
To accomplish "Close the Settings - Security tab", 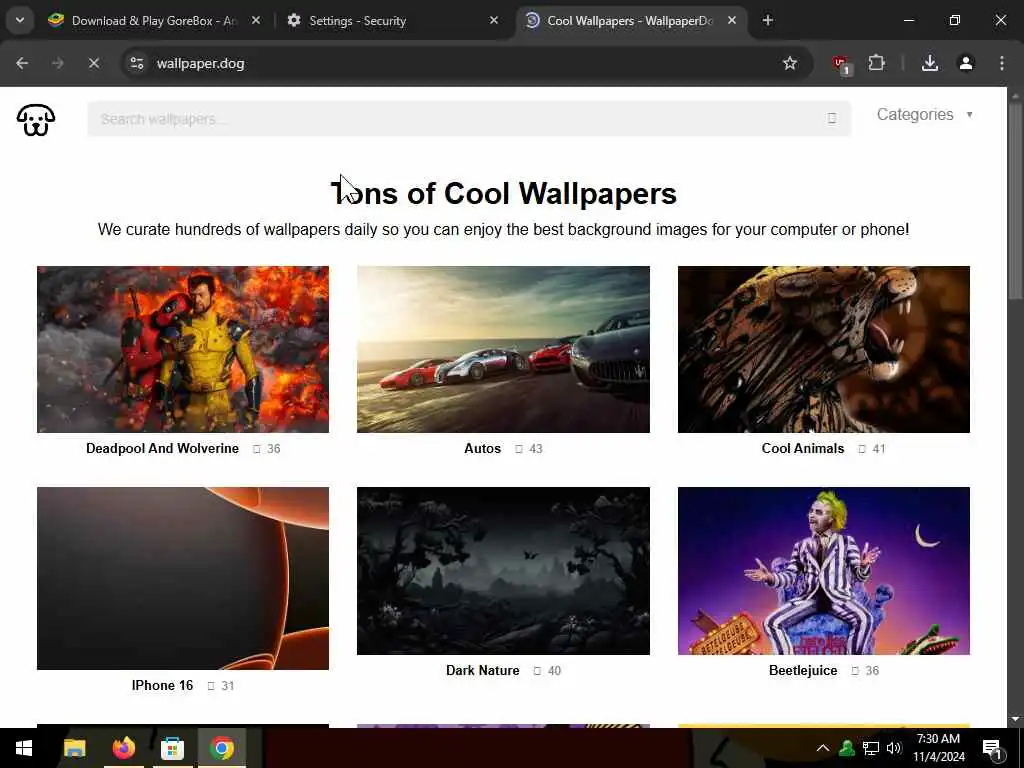I will (x=494, y=20).
